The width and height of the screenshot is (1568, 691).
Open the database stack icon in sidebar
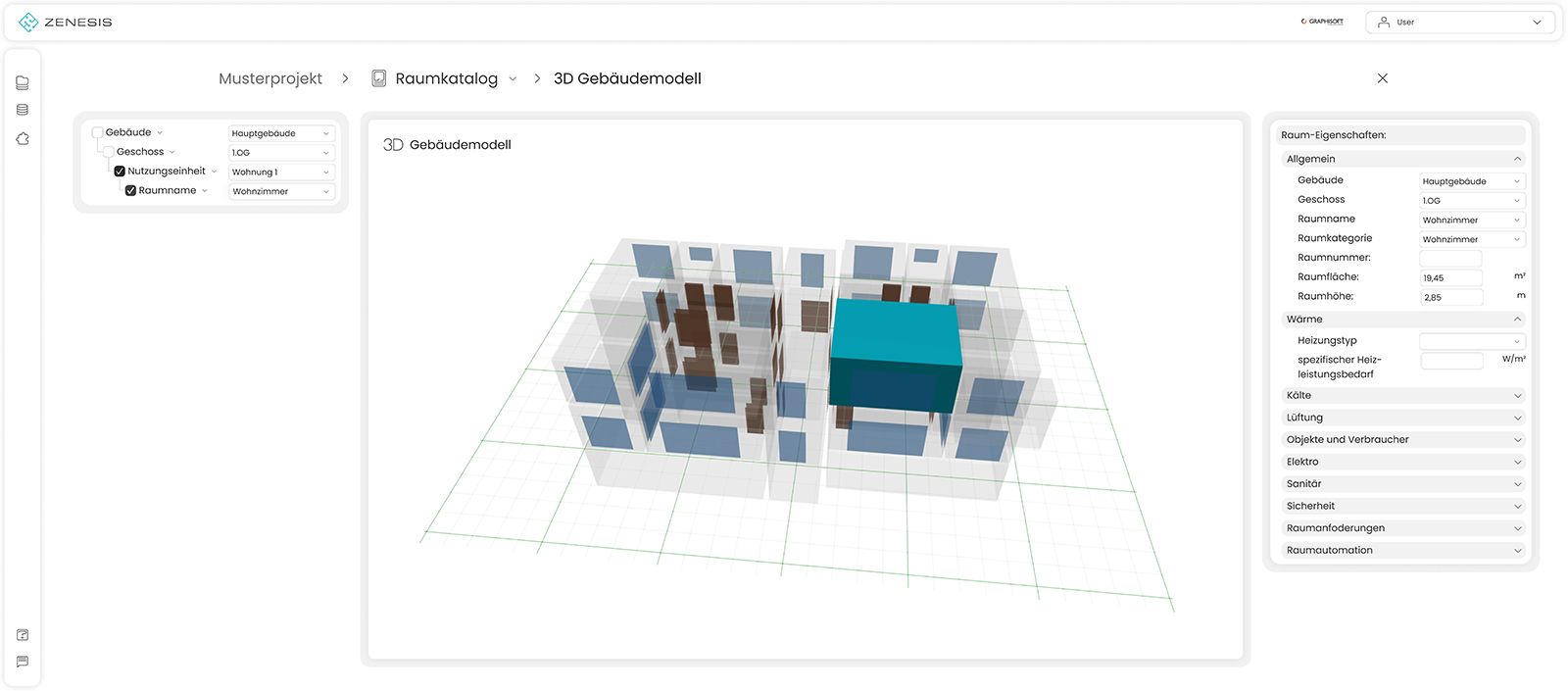[x=23, y=110]
